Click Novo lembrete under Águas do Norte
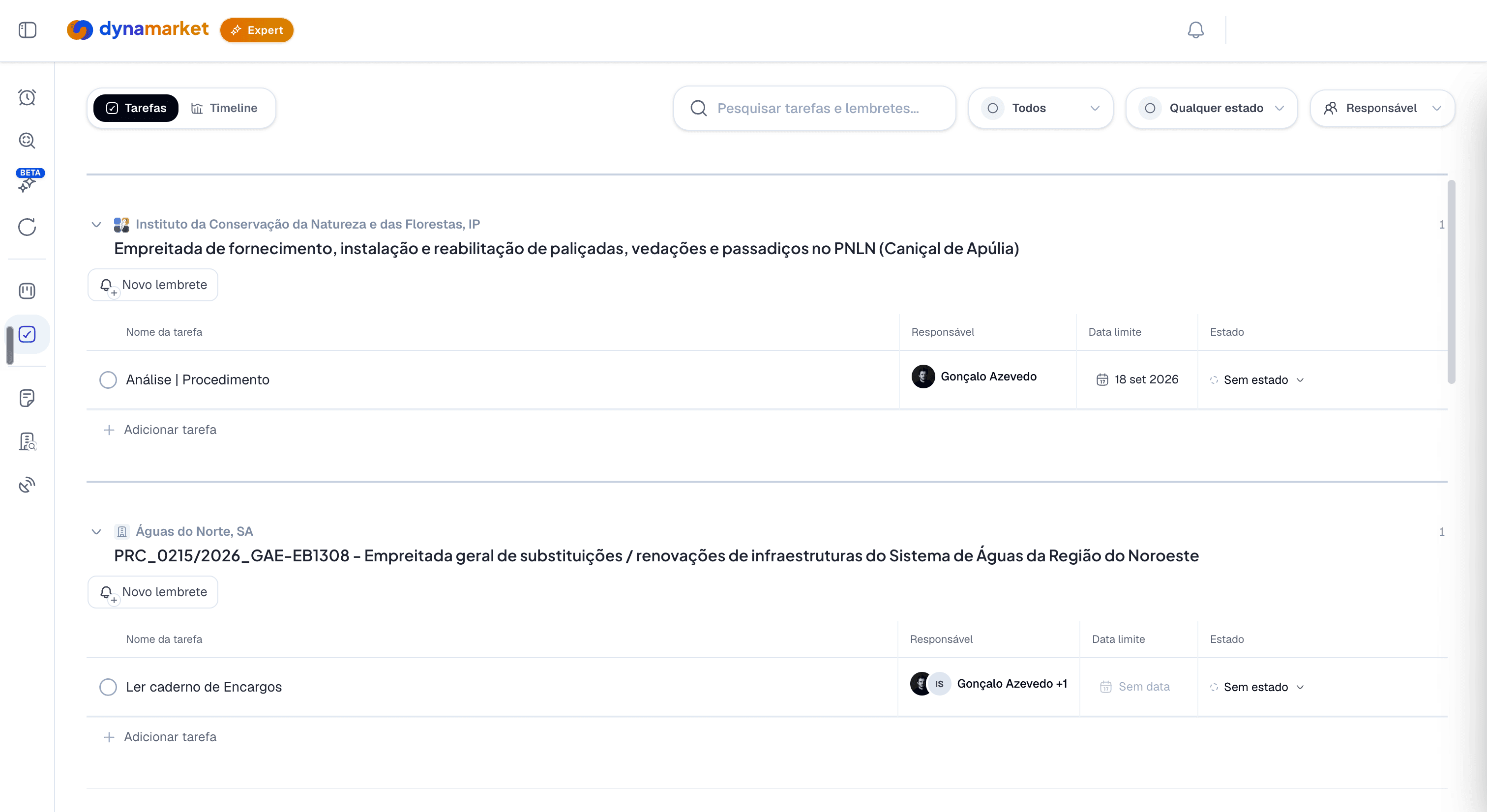1487x812 pixels. point(153,592)
